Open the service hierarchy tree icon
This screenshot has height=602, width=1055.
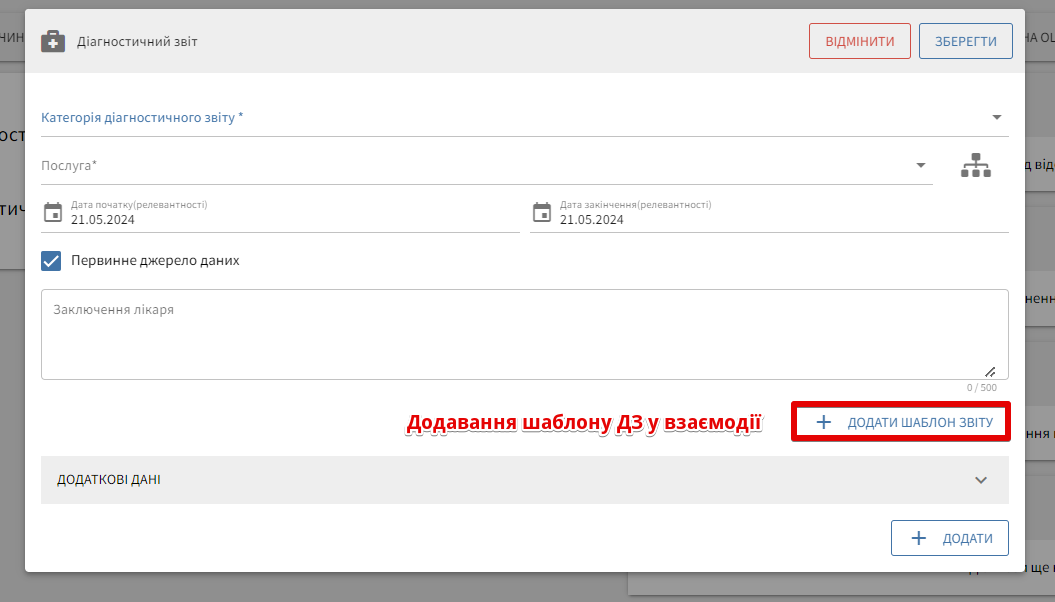point(975,166)
